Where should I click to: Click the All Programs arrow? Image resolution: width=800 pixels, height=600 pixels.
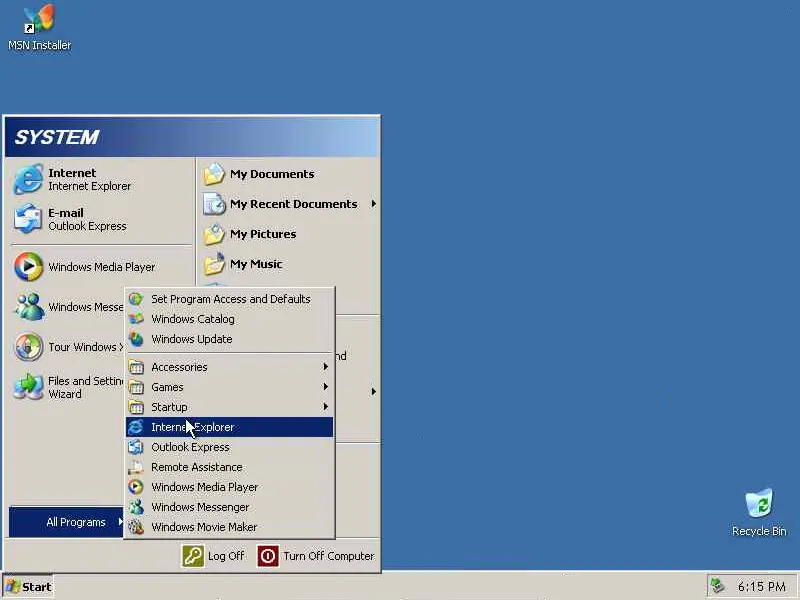pos(120,521)
